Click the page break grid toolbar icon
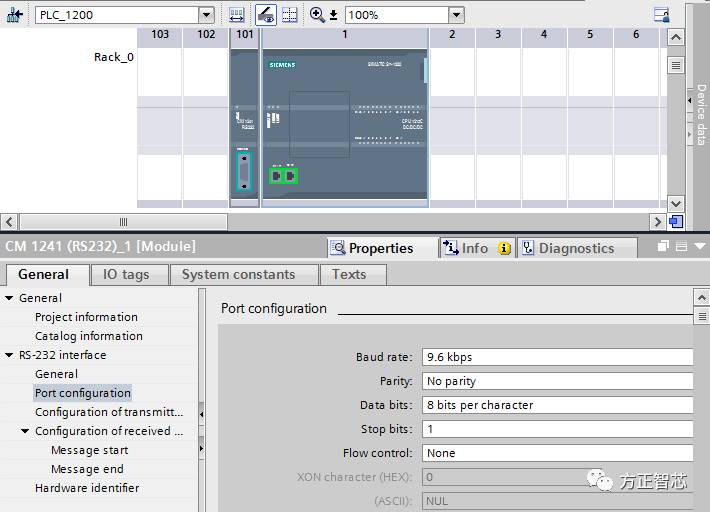 (x=289, y=15)
